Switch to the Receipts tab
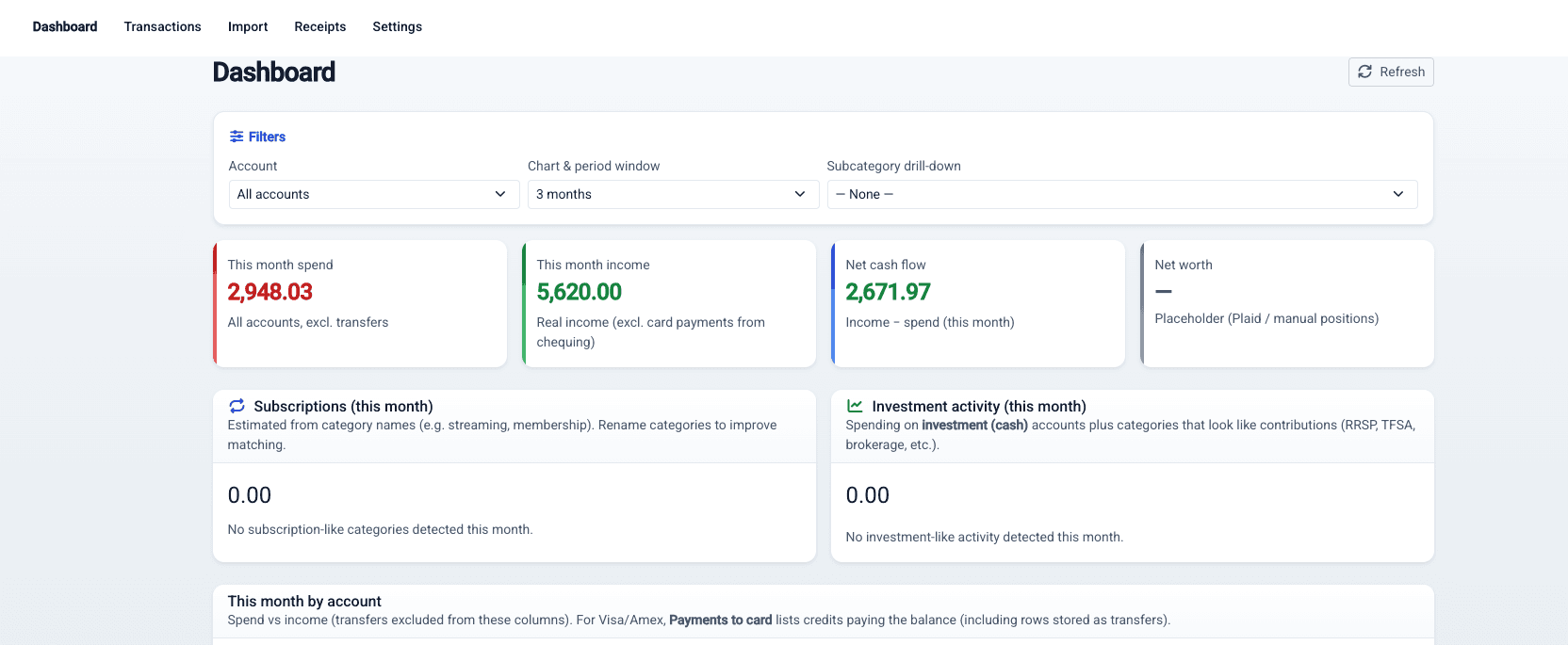1568x645 pixels. pos(320,26)
